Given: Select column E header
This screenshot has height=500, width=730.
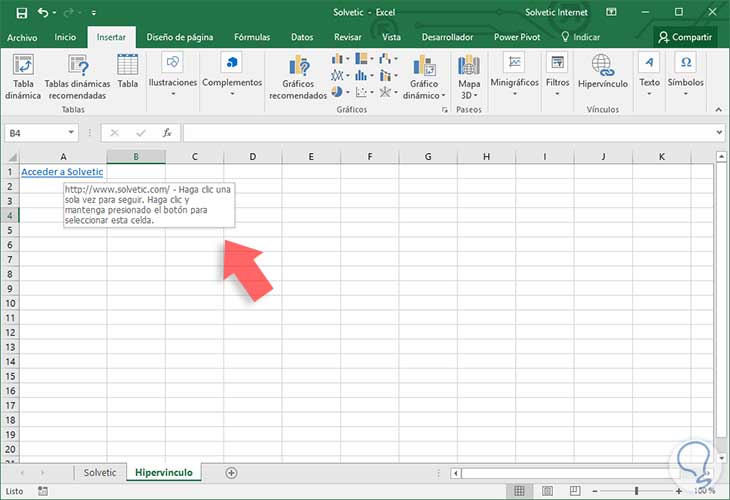Looking at the screenshot, I should pyautogui.click(x=311, y=157).
